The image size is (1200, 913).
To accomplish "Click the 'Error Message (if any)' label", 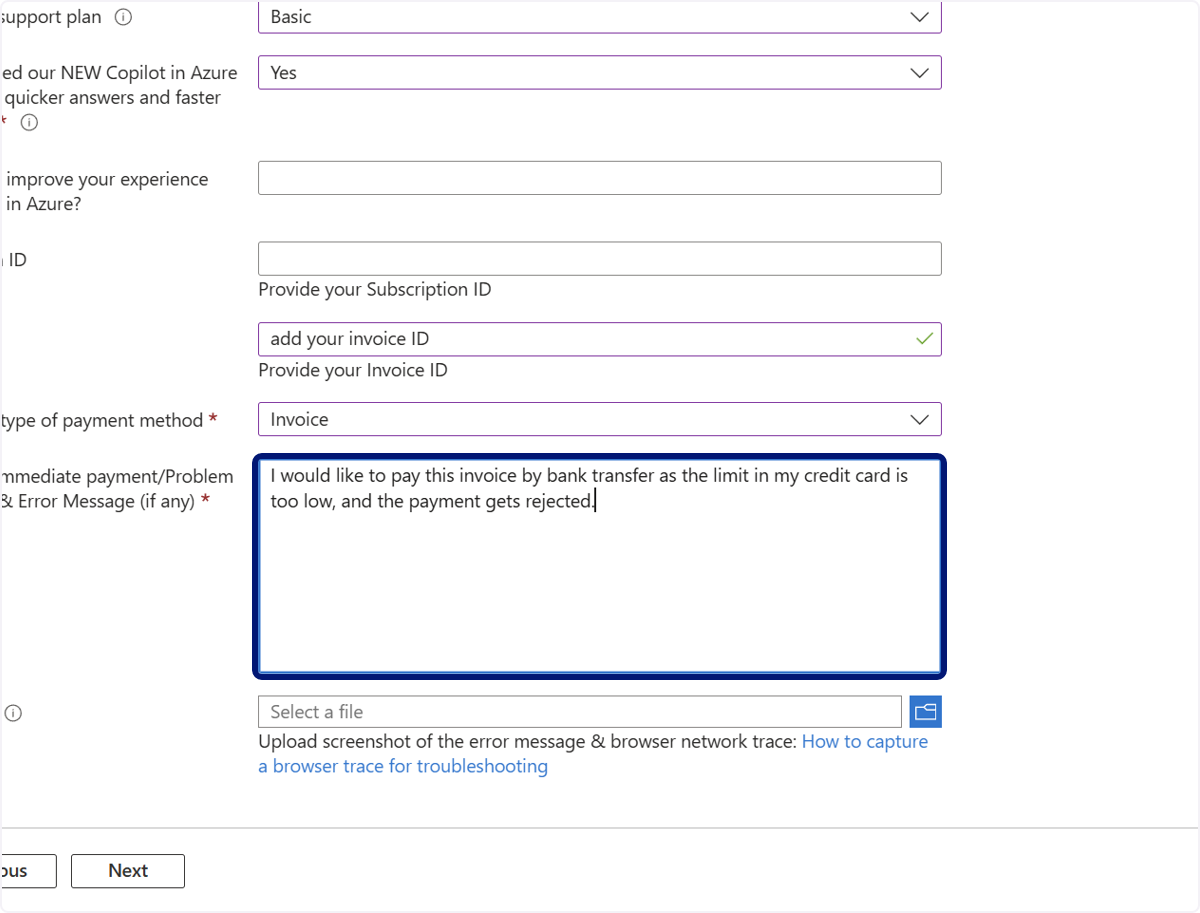I will (x=106, y=501).
